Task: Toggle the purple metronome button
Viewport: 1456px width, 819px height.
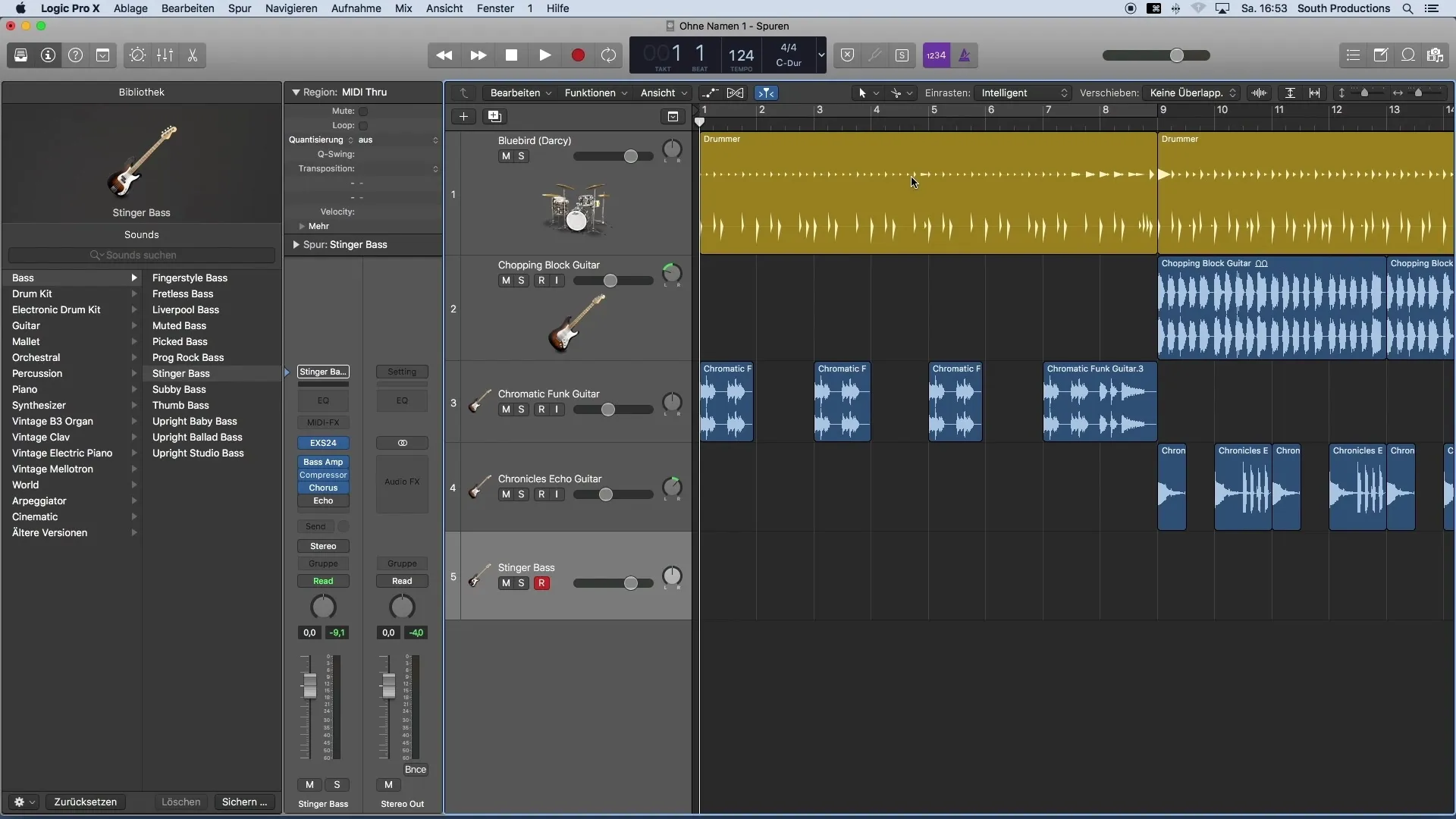Action: tap(964, 55)
